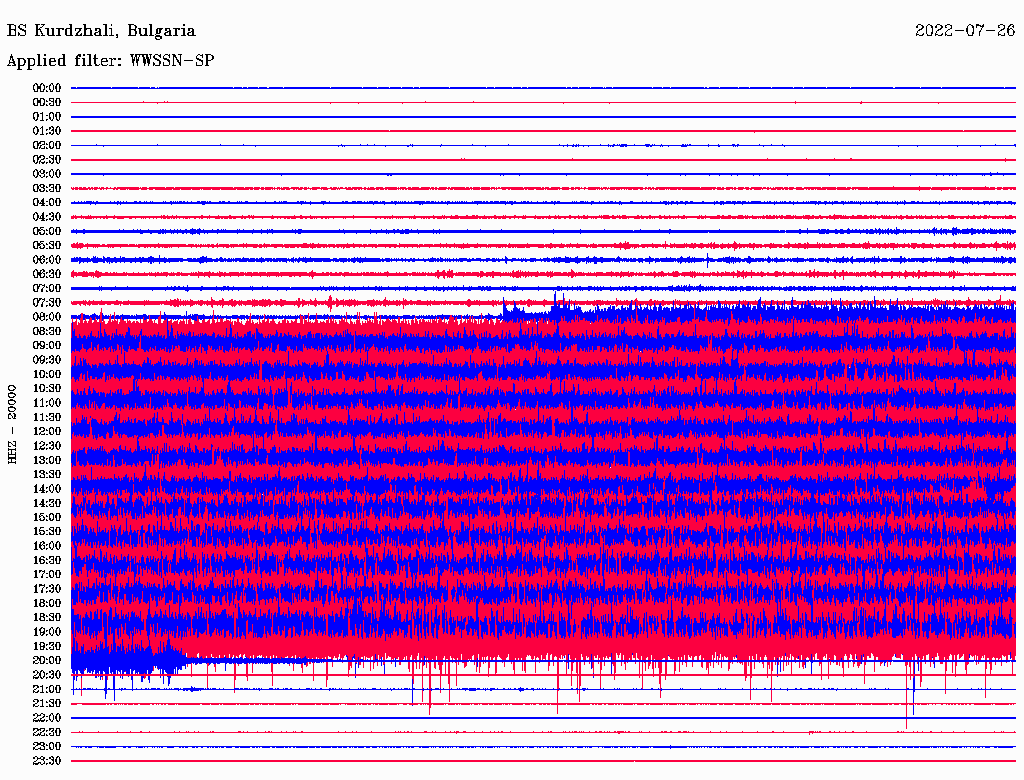Screen dimensions: 1024x780
Task: Select the 03:30 time label
Action: (47, 189)
